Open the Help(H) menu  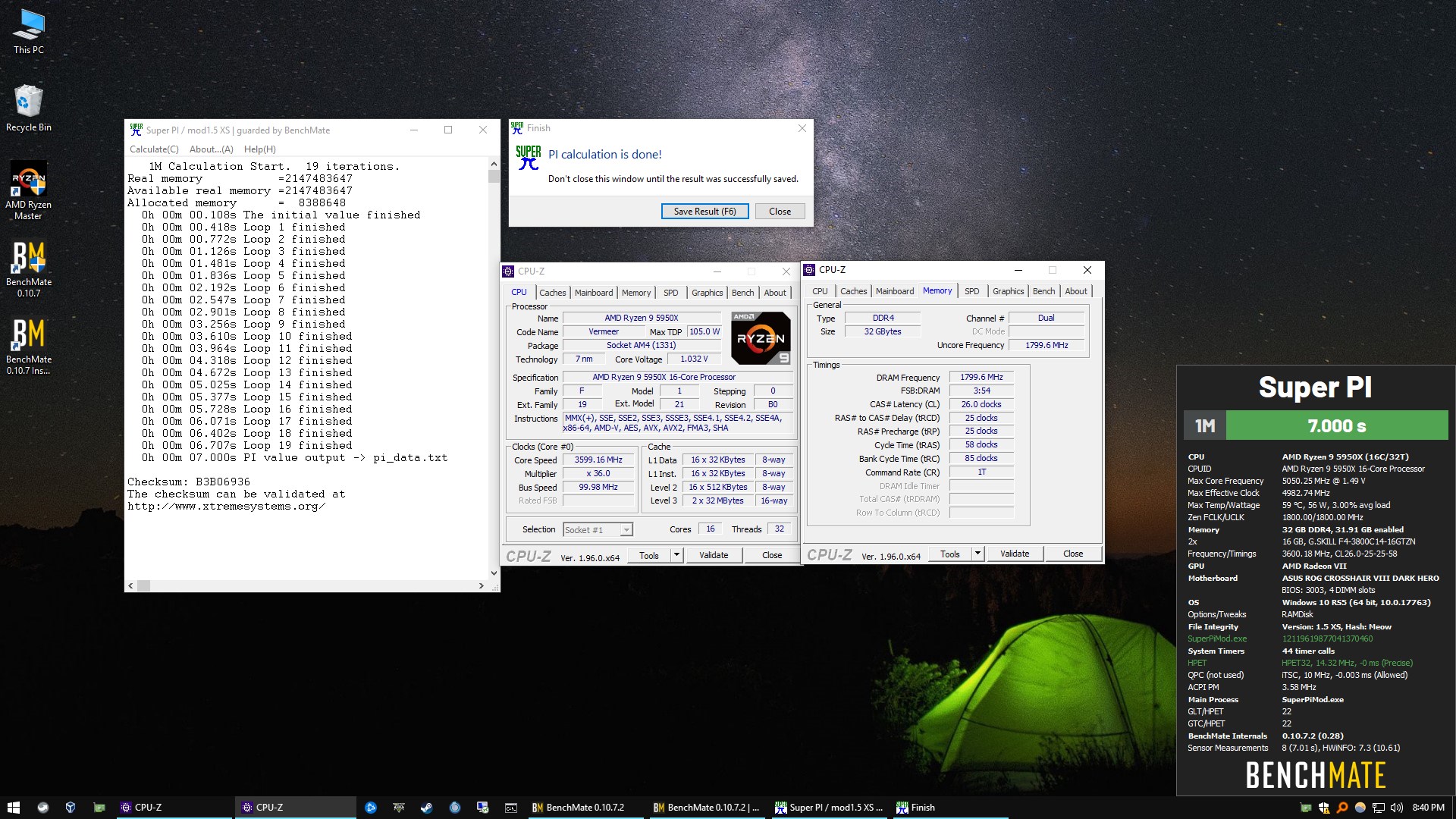pos(259,149)
